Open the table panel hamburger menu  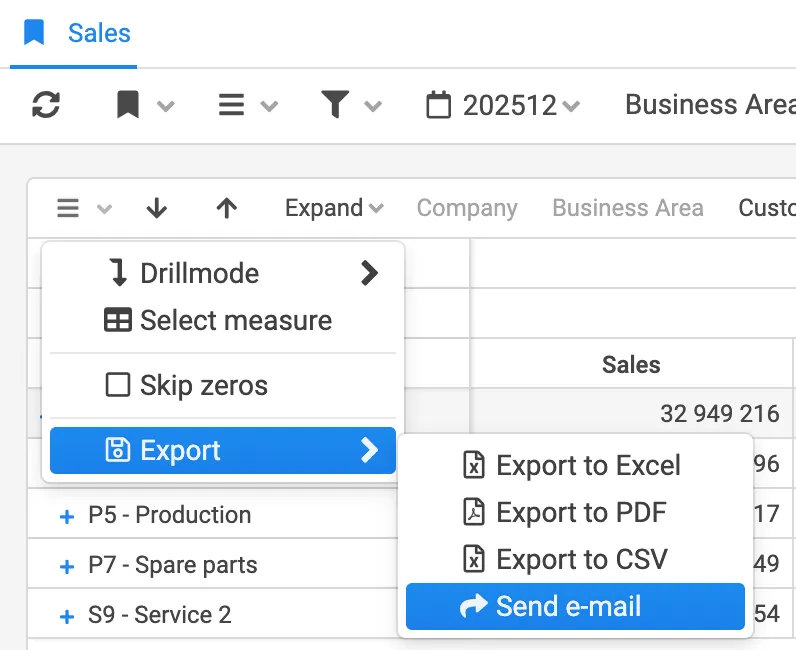81,208
